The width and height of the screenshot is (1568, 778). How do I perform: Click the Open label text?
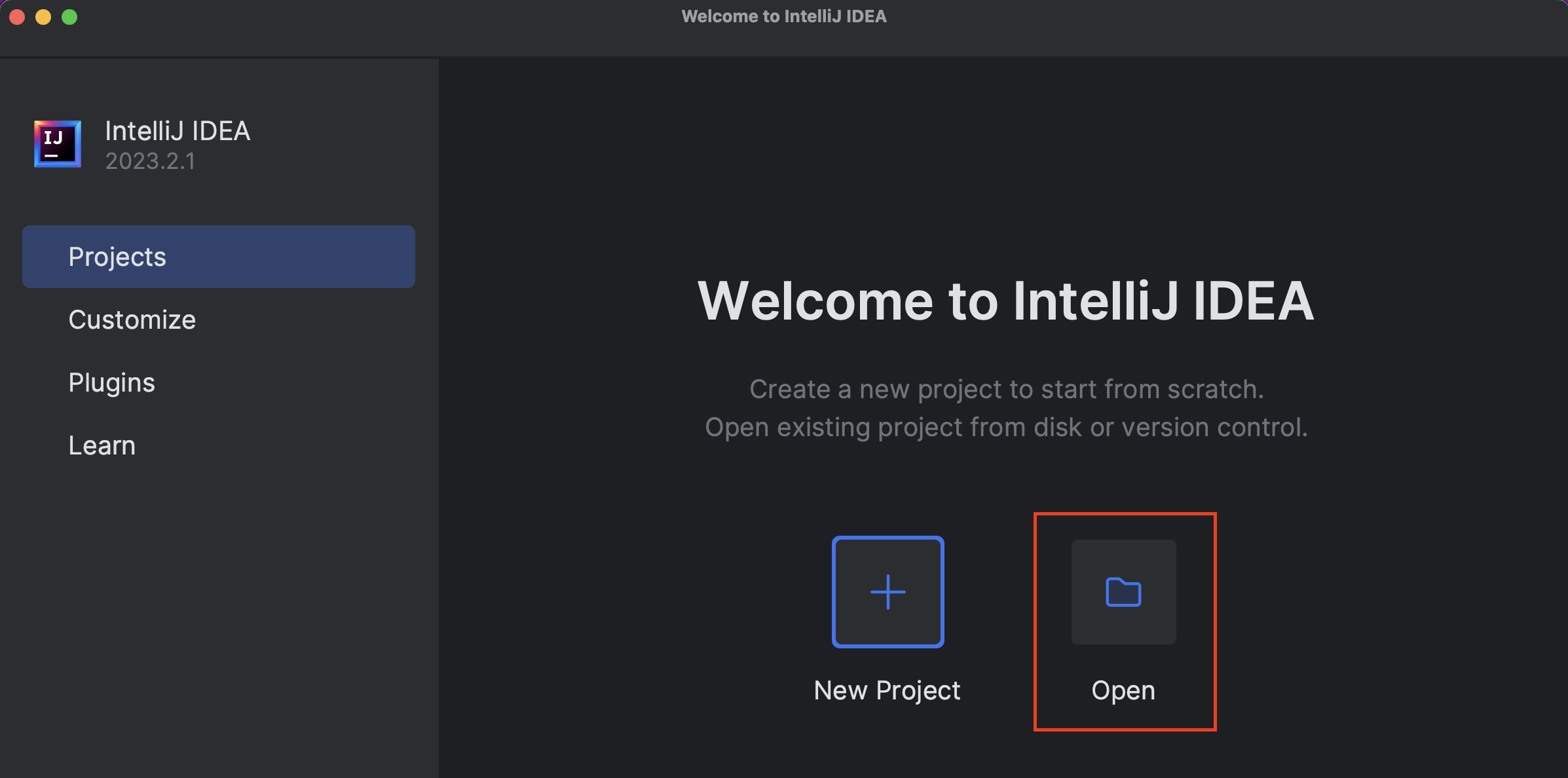[x=1123, y=690]
